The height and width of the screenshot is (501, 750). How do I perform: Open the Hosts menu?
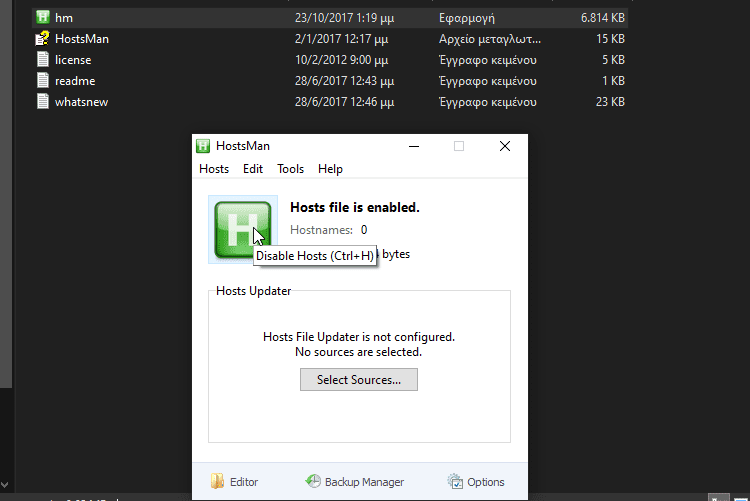coord(214,169)
